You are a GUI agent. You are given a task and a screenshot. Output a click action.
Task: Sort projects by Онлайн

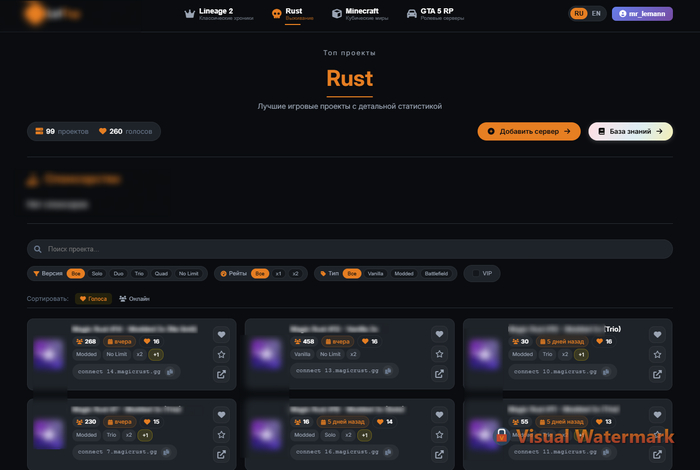pyautogui.click(x=134, y=299)
